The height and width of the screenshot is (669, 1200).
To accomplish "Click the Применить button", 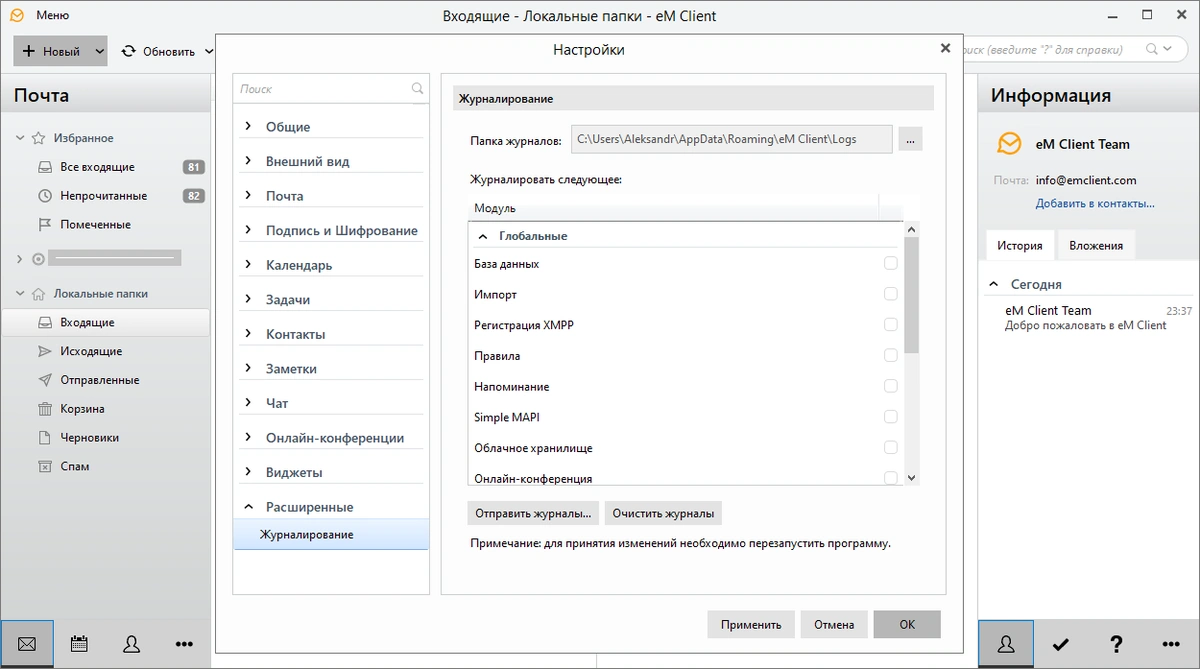I will point(751,624).
